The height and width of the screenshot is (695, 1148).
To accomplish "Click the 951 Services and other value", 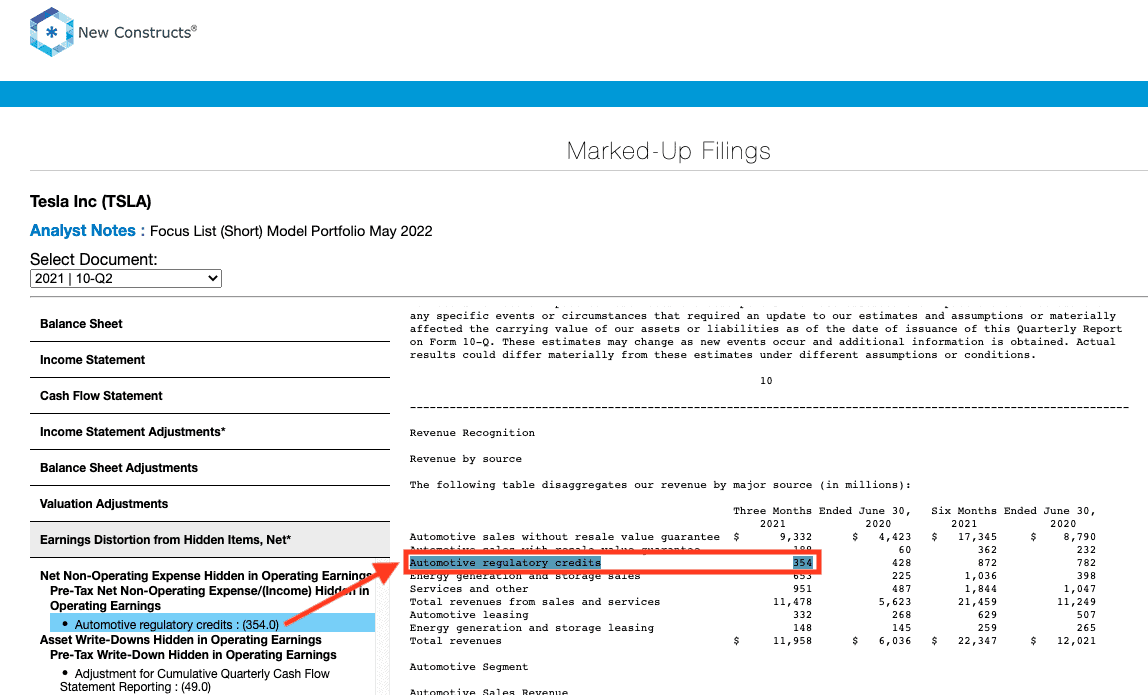I will 802,589.
